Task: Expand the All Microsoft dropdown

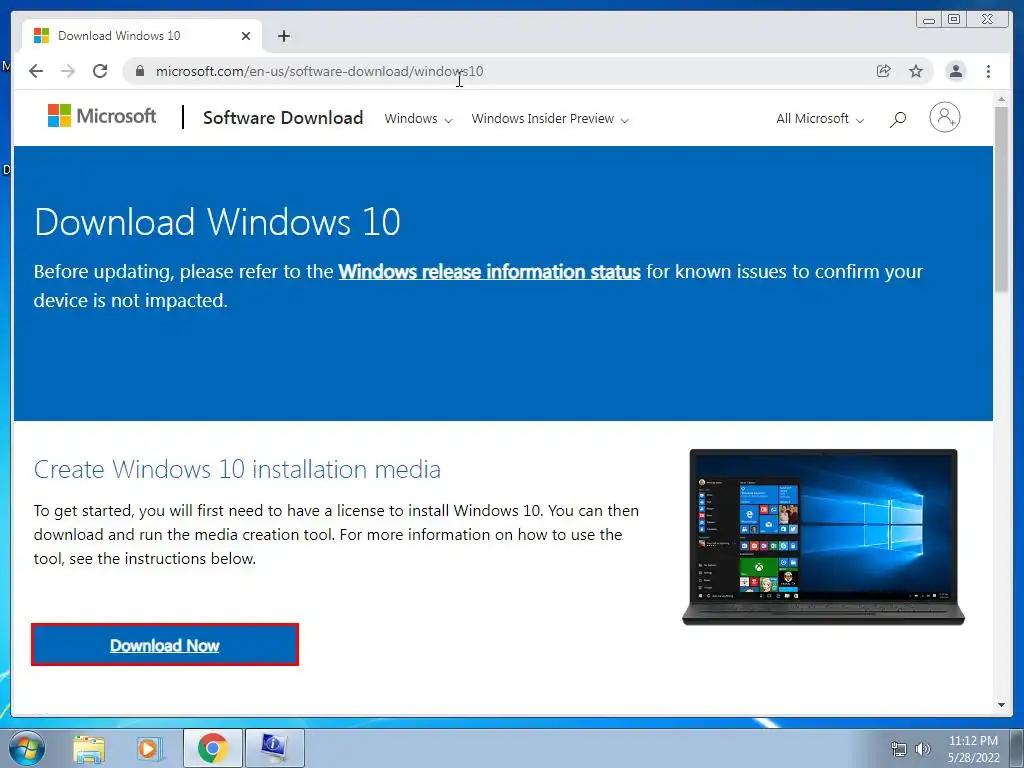Action: tap(820, 119)
